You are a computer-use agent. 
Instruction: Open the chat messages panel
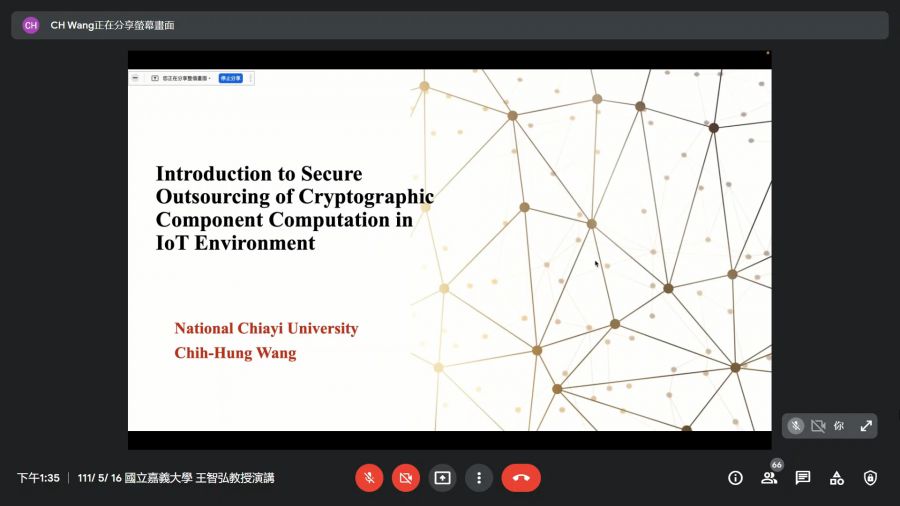[803, 478]
